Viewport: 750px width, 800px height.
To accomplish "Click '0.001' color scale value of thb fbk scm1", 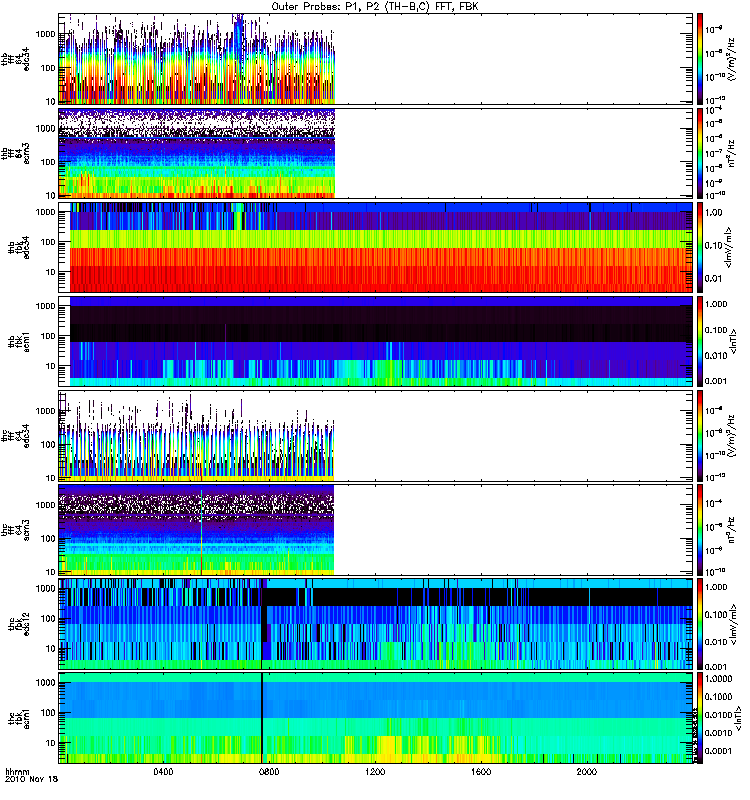I will click(x=716, y=381).
